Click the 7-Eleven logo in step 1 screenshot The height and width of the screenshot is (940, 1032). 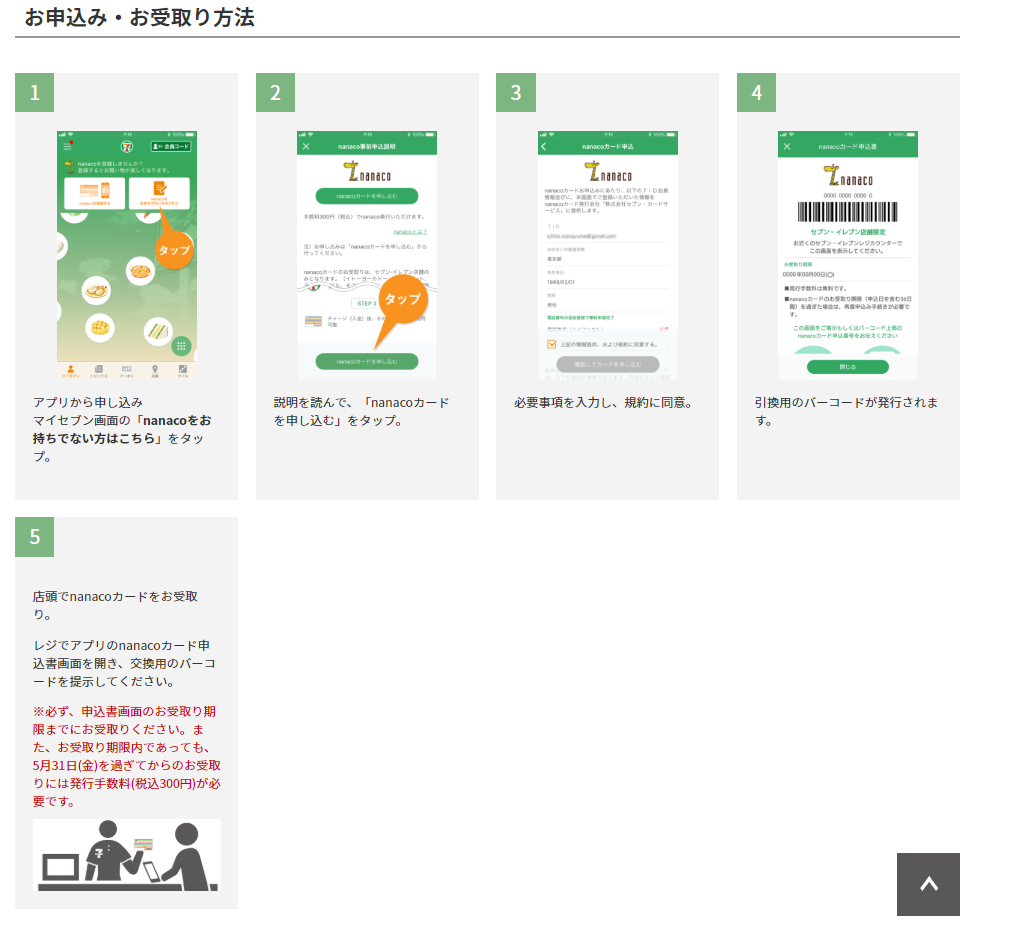coord(126,146)
